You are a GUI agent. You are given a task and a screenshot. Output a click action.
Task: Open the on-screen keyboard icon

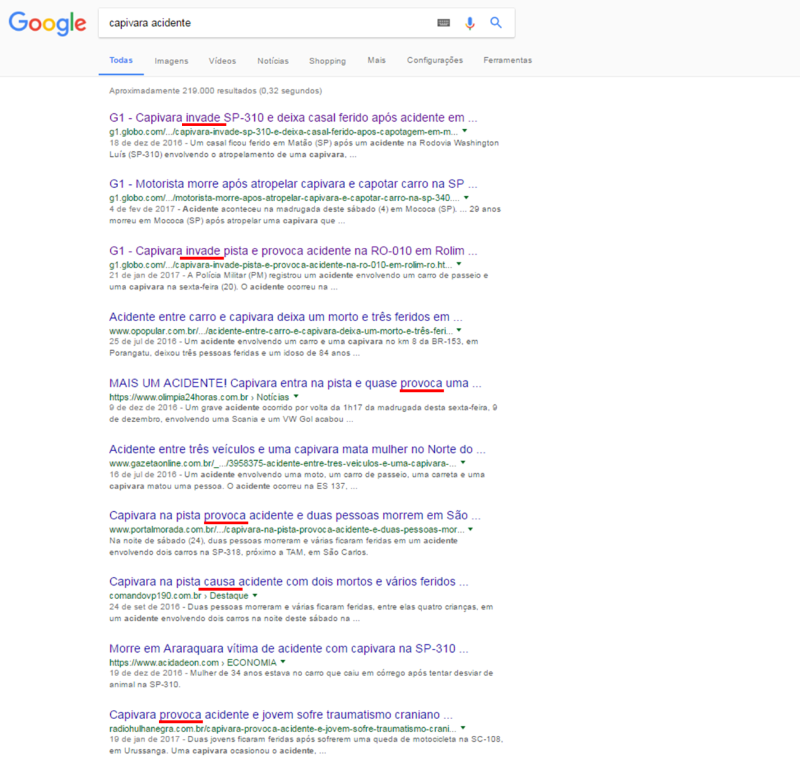click(x=443, y=22)
